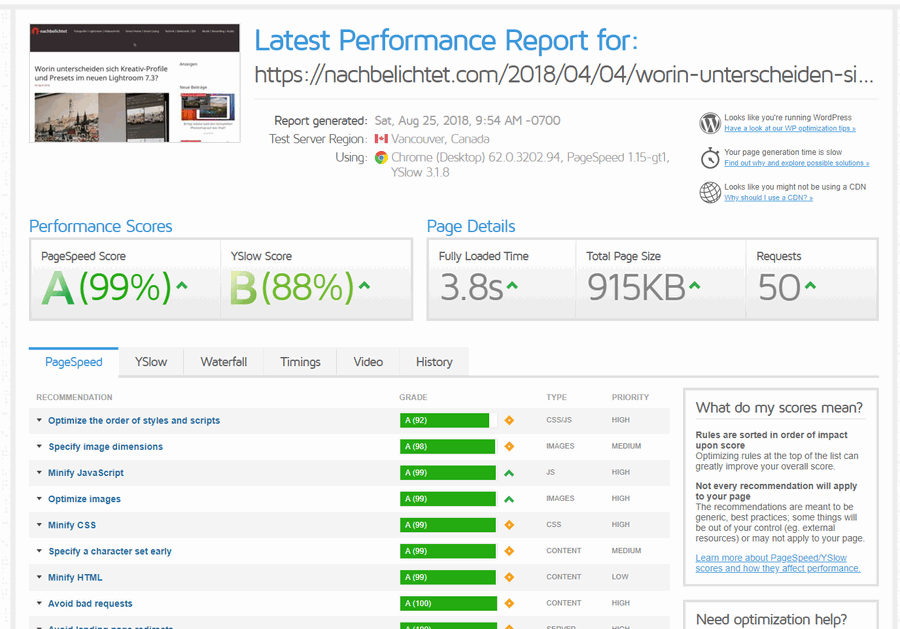
Task: Click the A (92) green grade bar
Action: (x=444, y=421)
